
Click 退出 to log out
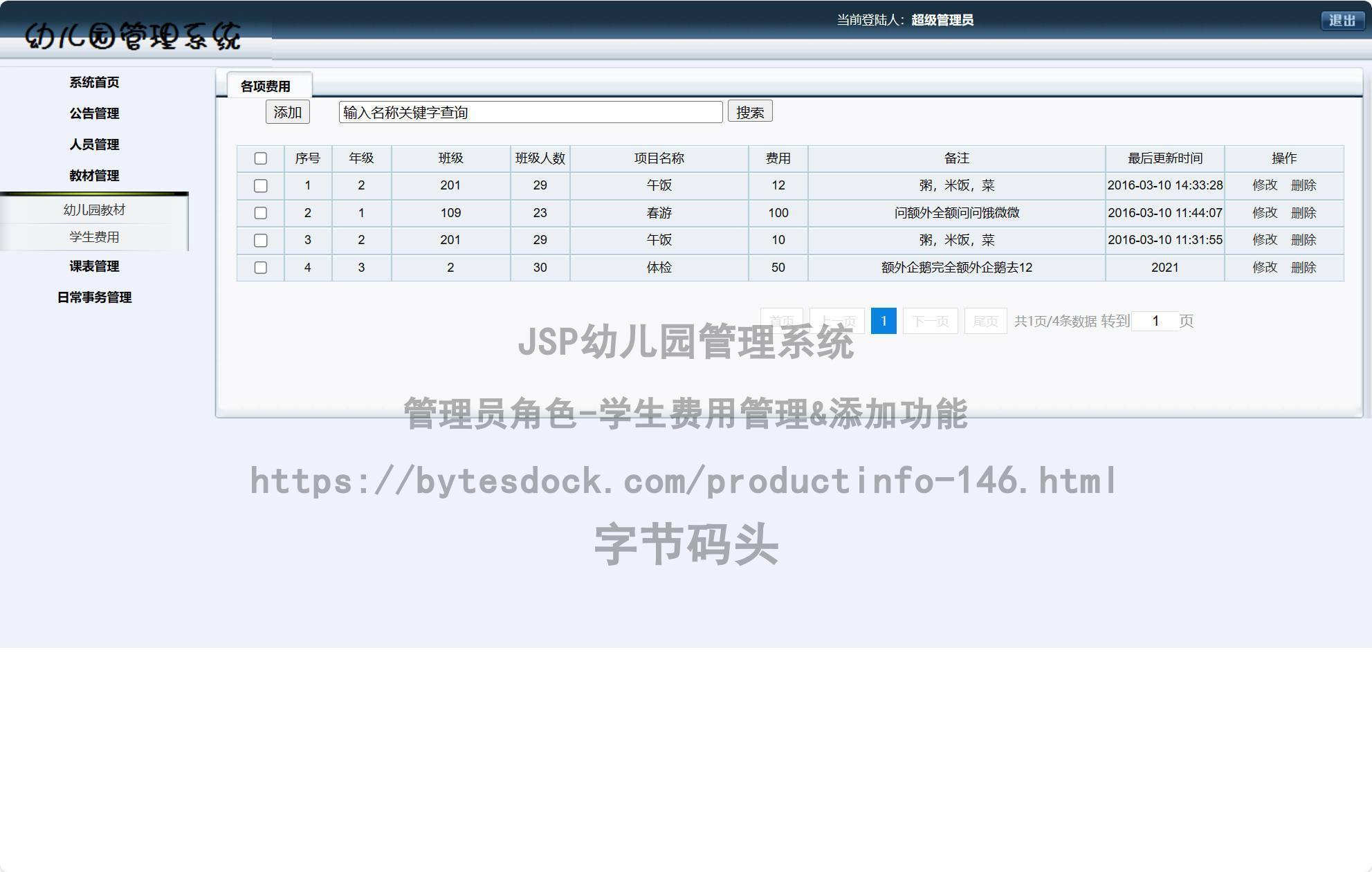tap(1342, 21)
